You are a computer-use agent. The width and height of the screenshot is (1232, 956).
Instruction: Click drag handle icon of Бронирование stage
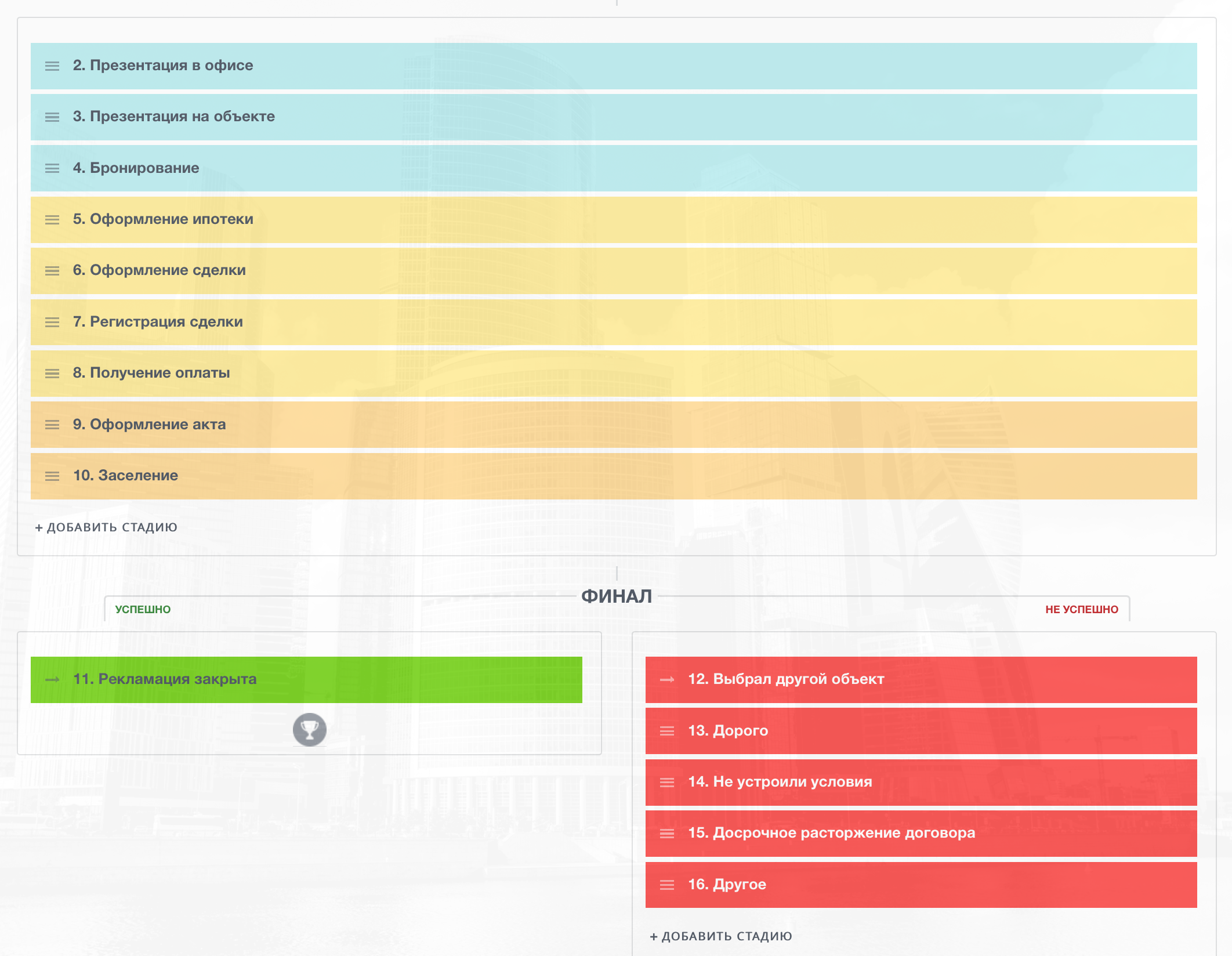coord(52,168)
